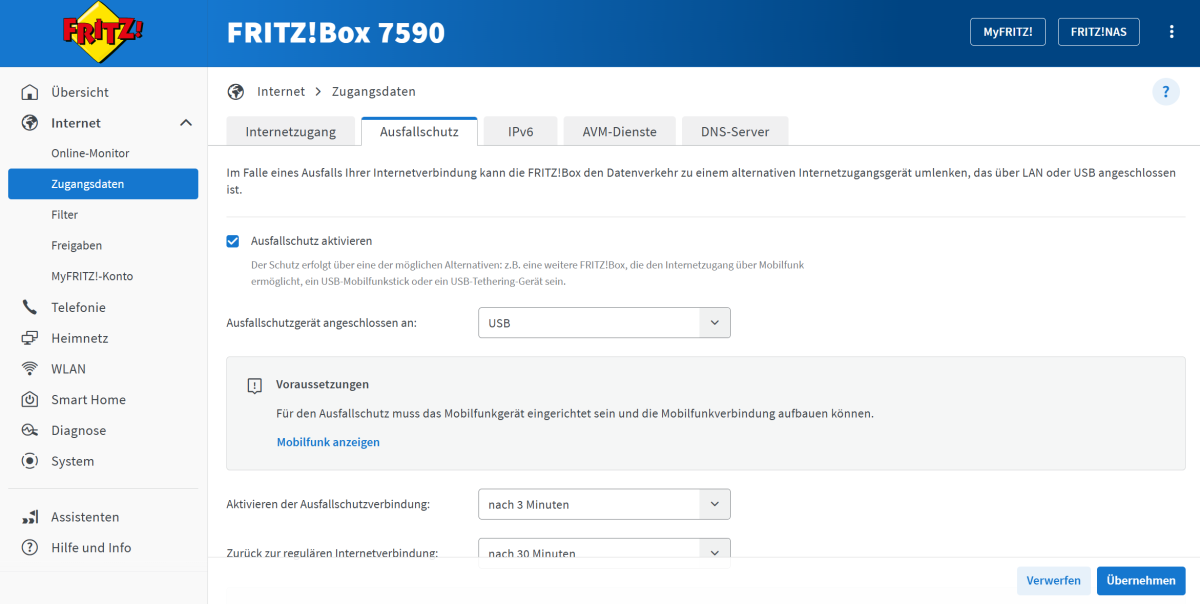Open Diagnose via its icon
Screen dimensions: 1200x604
30,431
